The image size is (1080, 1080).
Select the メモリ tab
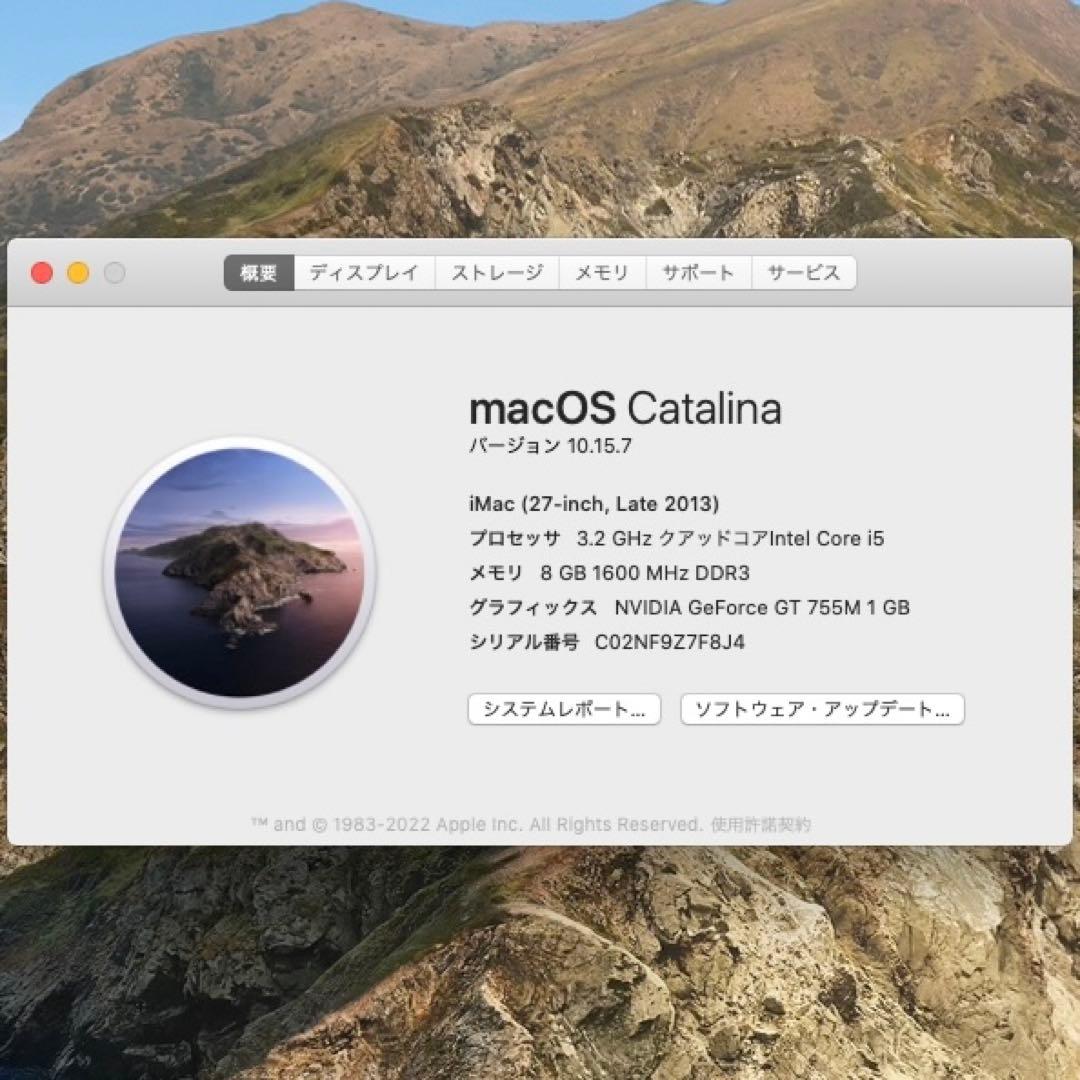pyautogui.click(x=601, y=272)
